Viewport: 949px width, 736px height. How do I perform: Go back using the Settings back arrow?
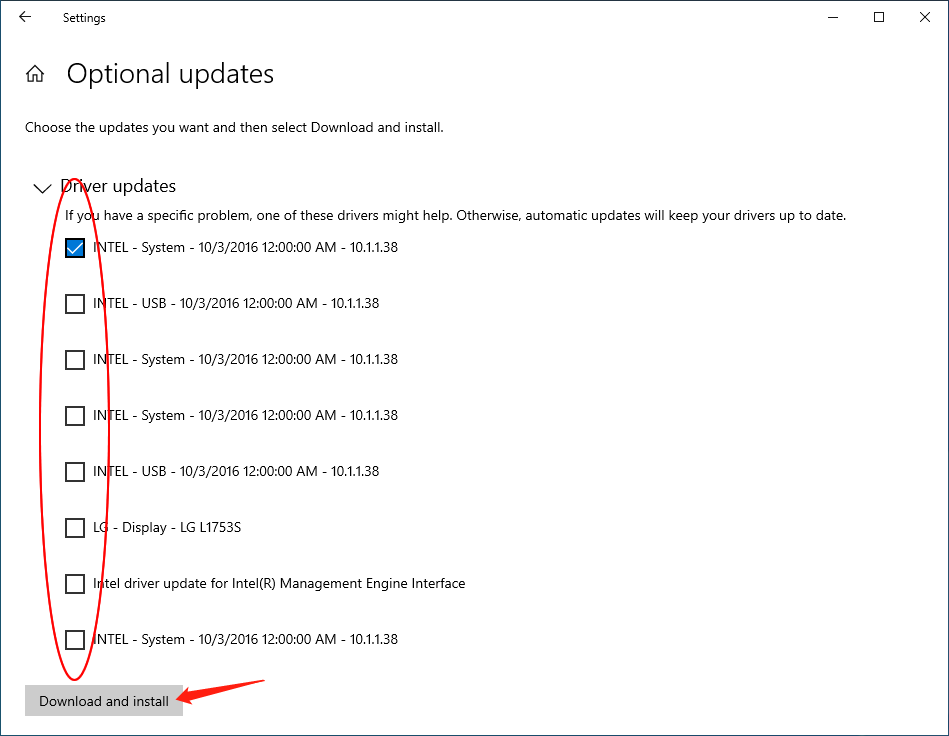[25, 17]
